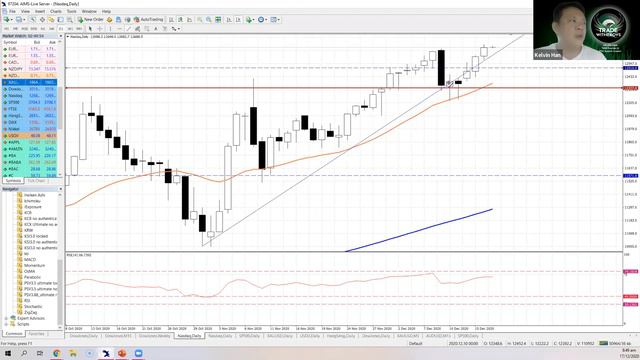Select the Bar Chart display icon
The image size is (640, 360).
click(171, 20)
